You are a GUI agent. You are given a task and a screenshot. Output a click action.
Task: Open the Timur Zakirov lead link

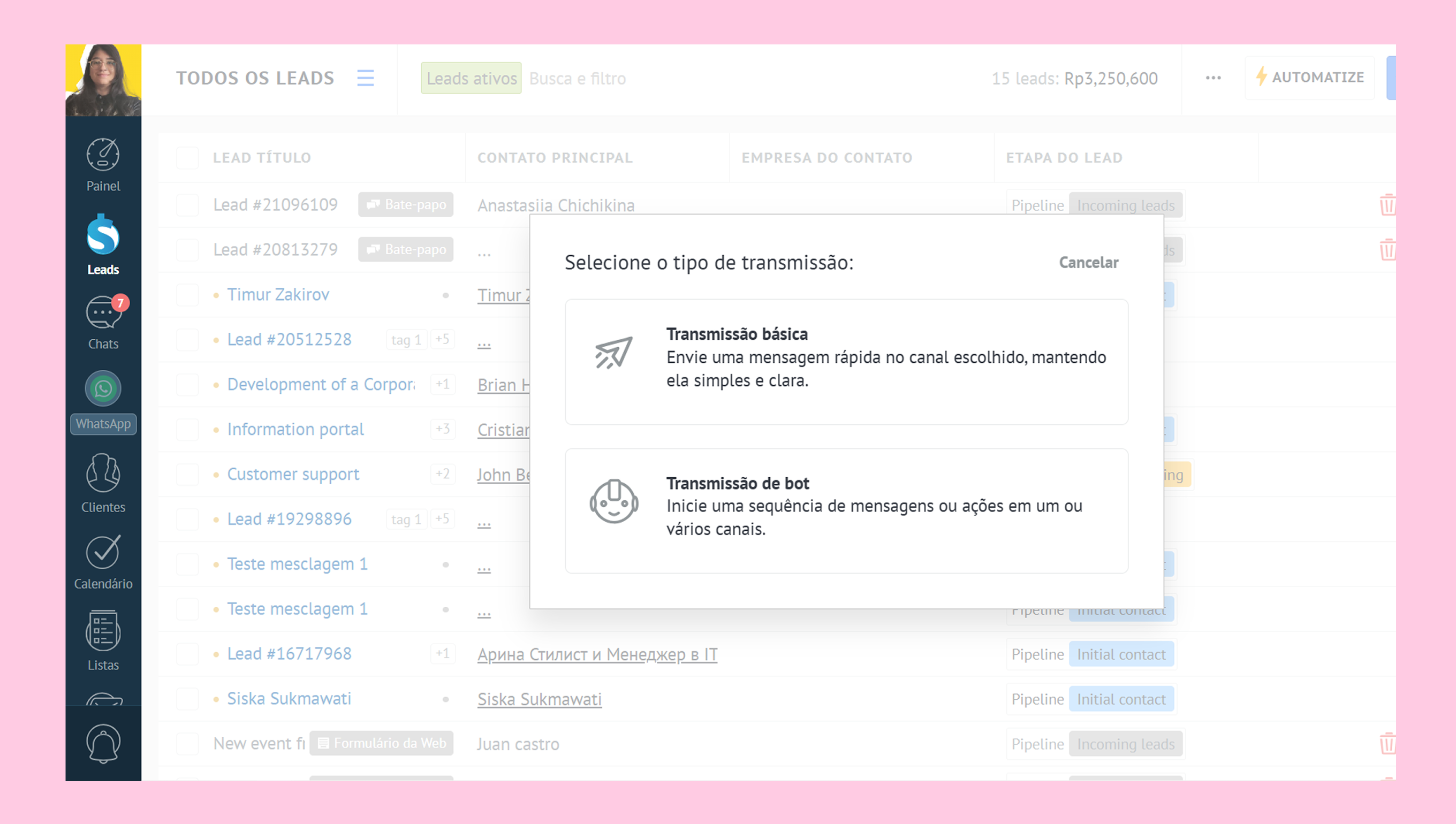point(278,294)
